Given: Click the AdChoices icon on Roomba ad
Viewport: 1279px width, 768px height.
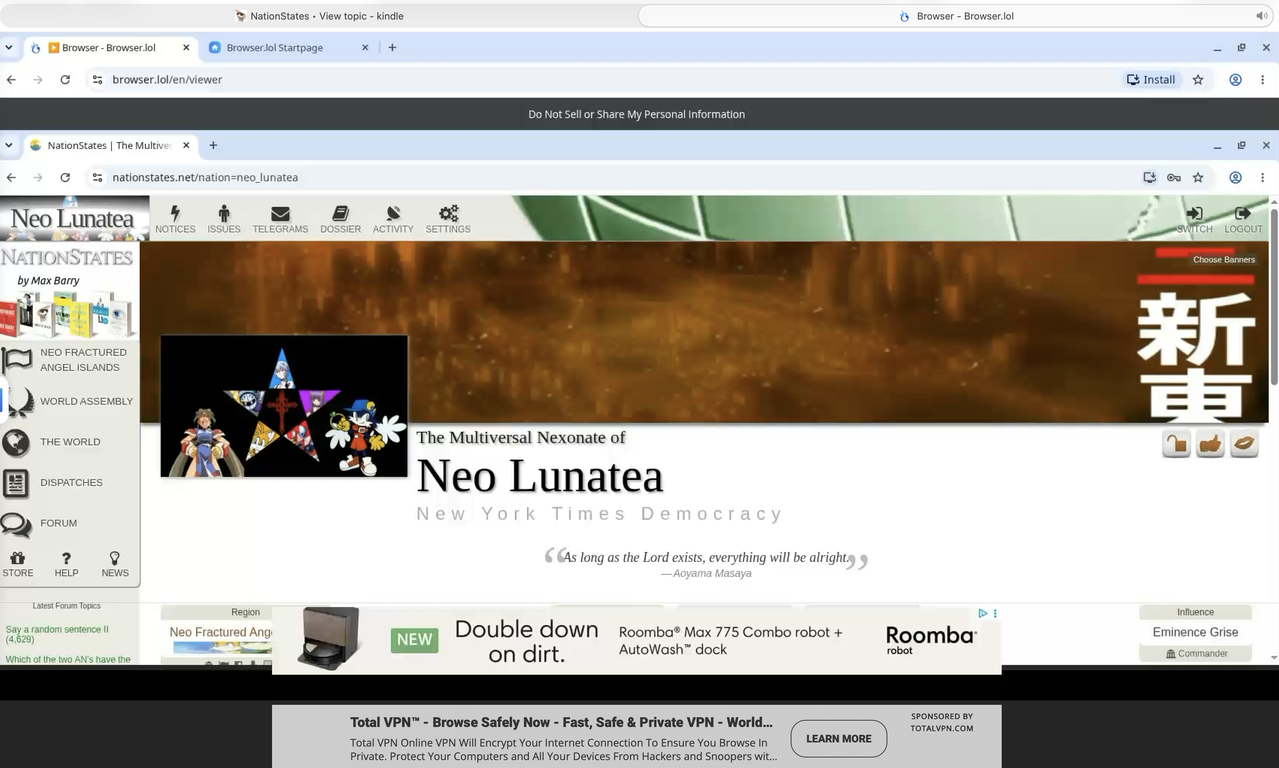Looking at the screenshot, I should [983, 613].
